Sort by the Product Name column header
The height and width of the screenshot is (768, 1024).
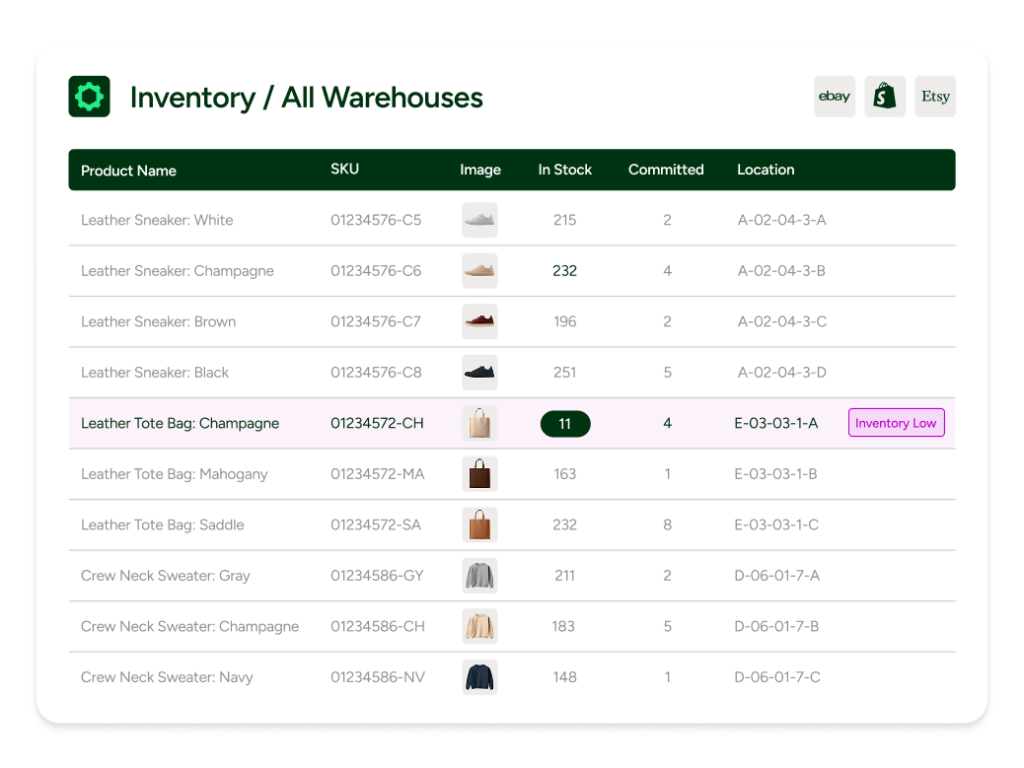(x=128, y=170)
